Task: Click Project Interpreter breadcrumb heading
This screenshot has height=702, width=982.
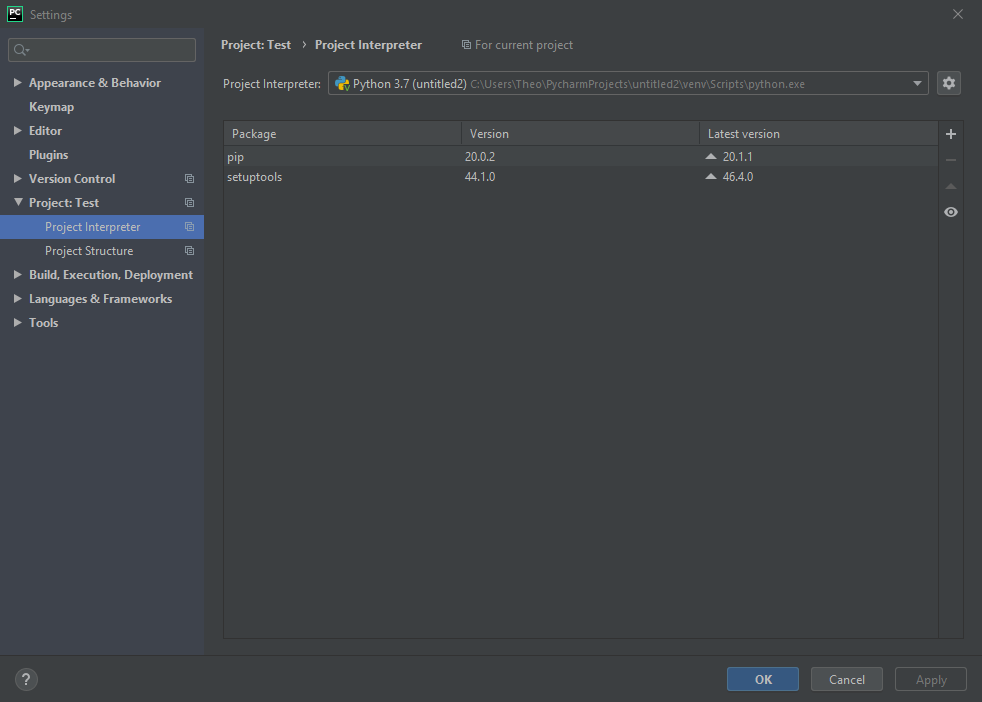Action: tap(368, 45)
